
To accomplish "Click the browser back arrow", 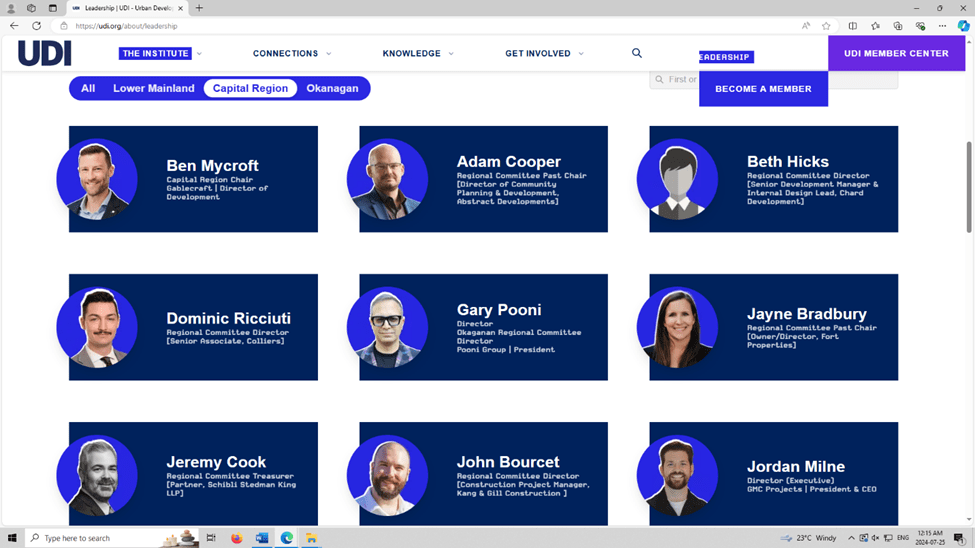I will tap(14, 26).
